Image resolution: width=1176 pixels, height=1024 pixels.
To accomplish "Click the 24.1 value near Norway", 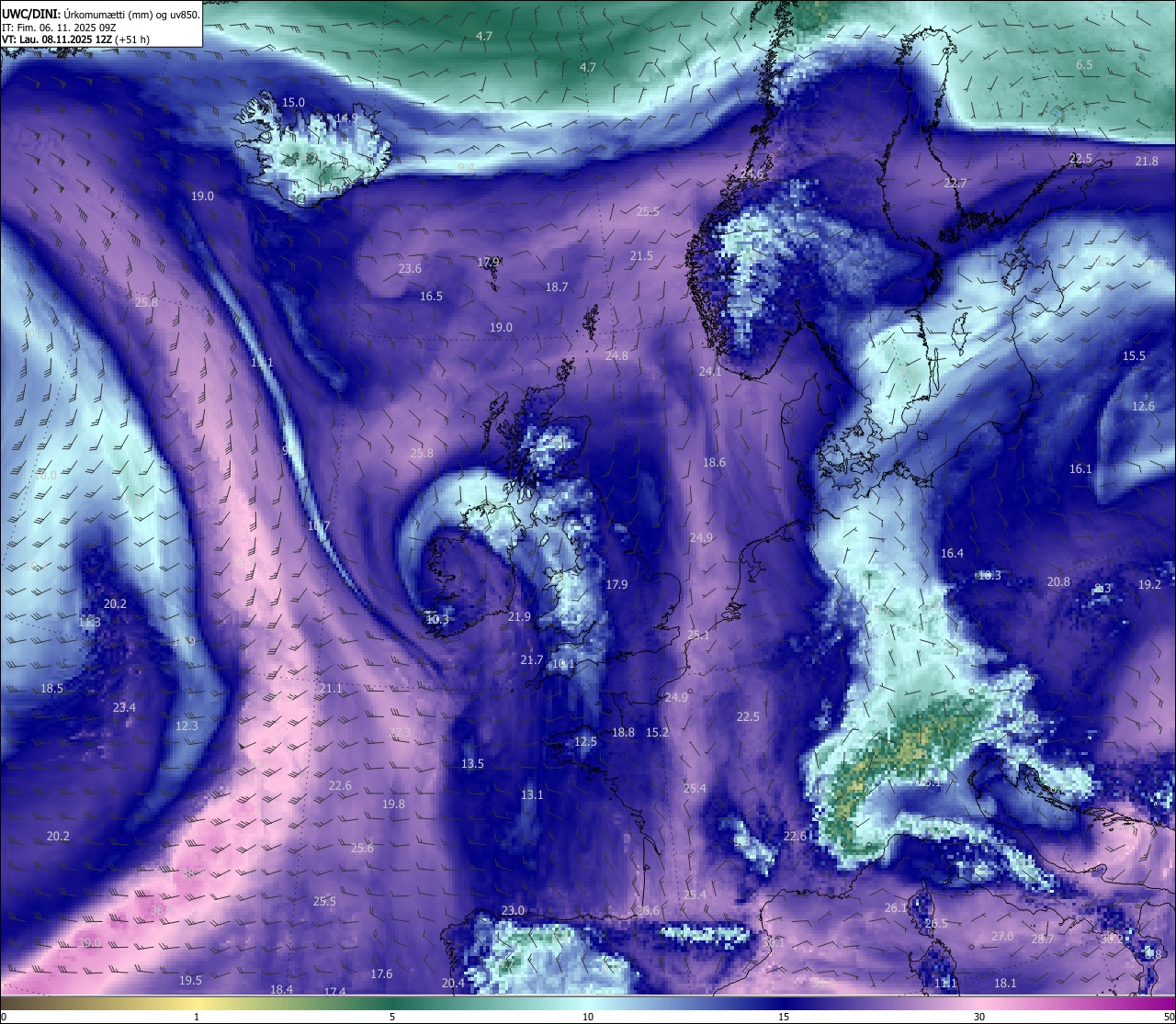I will click(x=710, y=372).
